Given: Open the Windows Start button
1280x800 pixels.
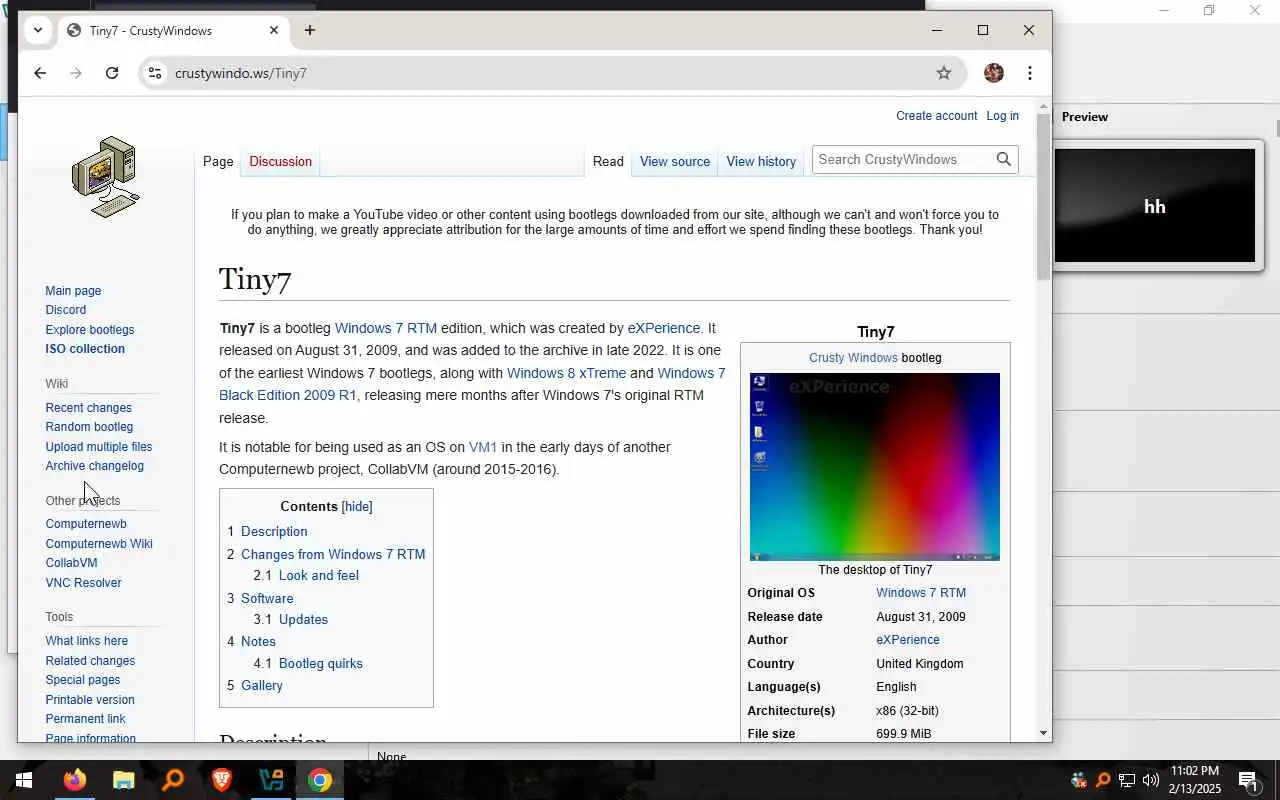Looking at the screenshot, I should coord(24,780).
